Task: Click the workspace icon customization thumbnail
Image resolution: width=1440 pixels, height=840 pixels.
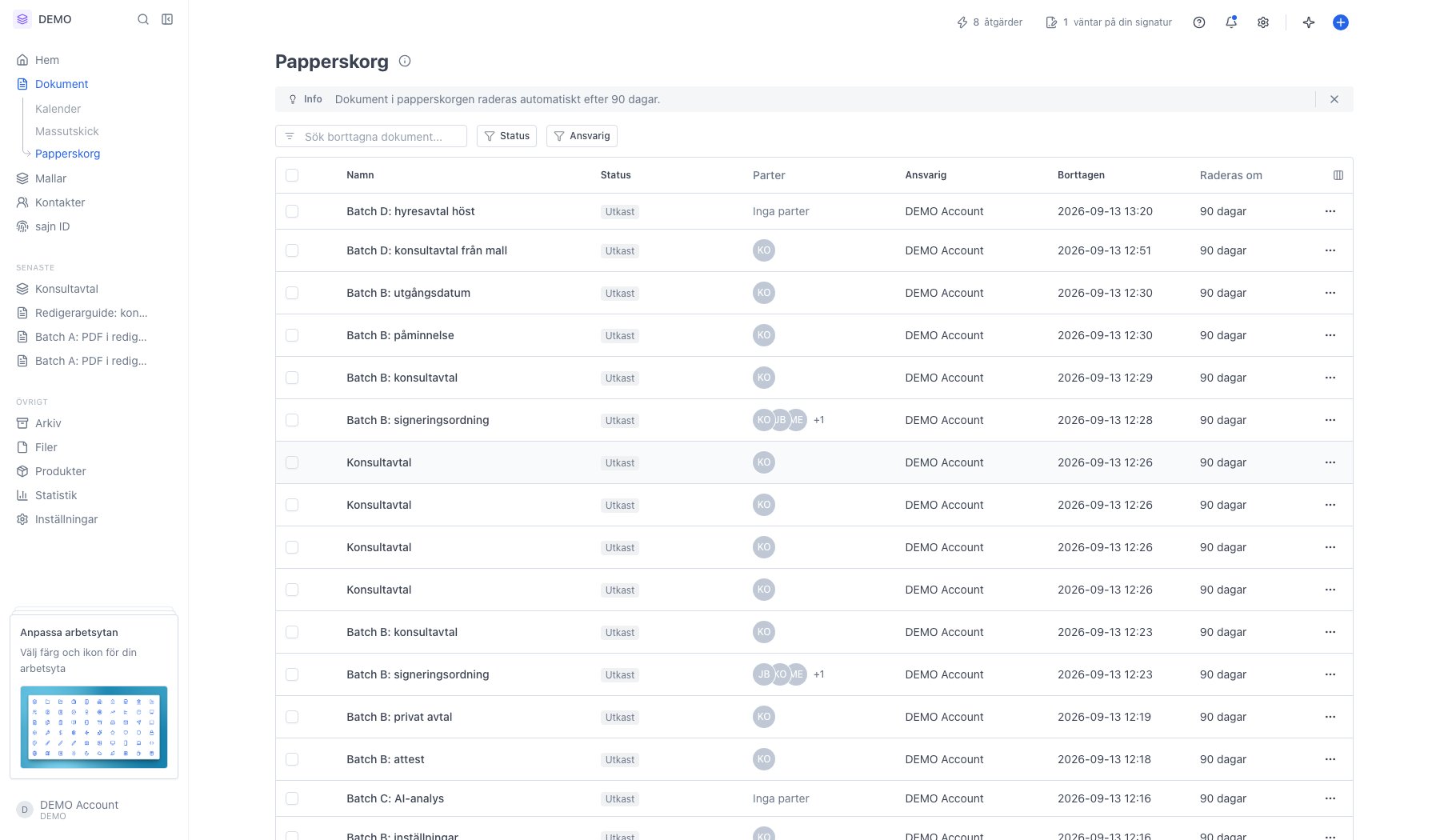Action: click(x=94, y=727)
